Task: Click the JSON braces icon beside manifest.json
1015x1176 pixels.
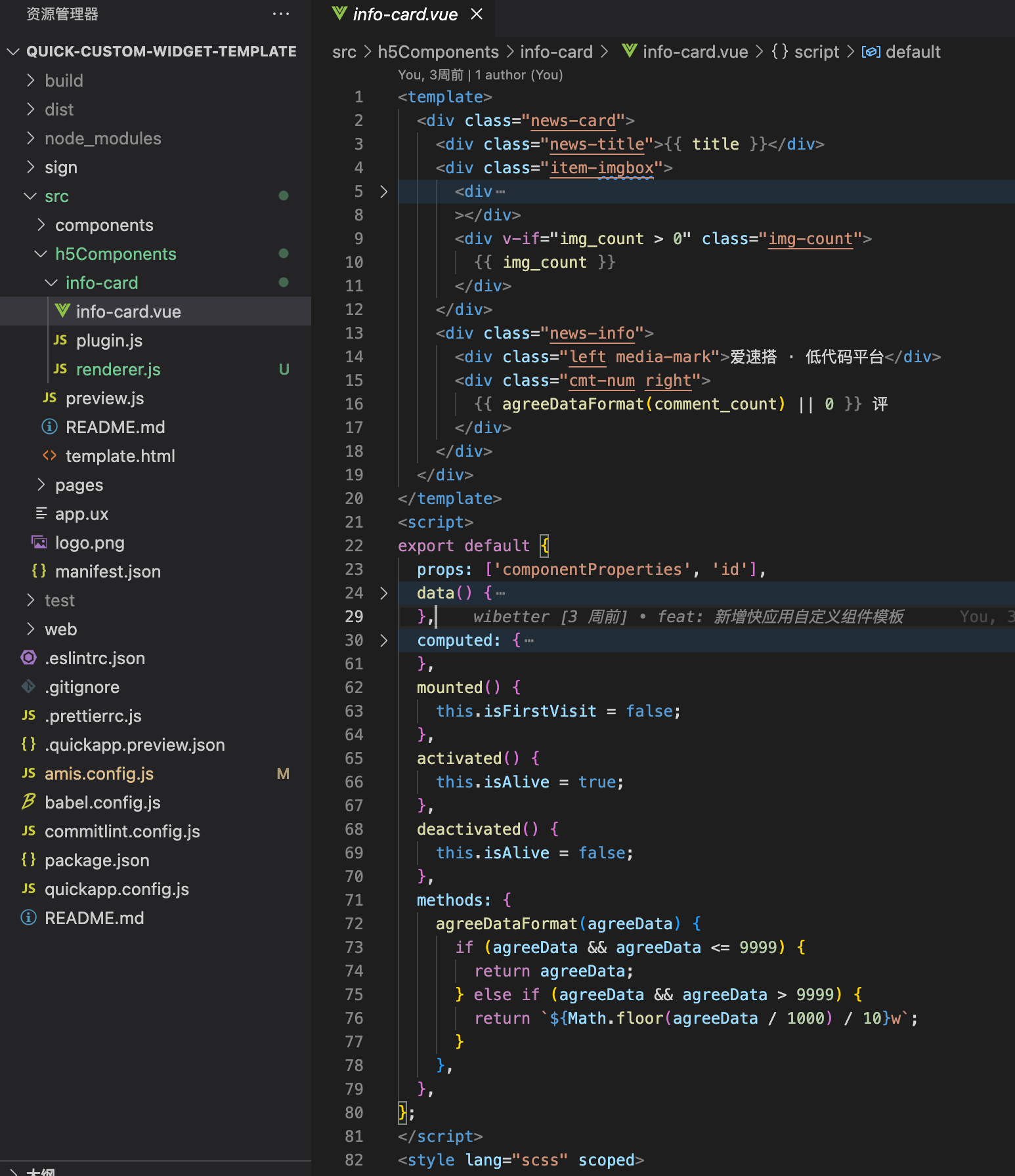Action: coord(39,571)
